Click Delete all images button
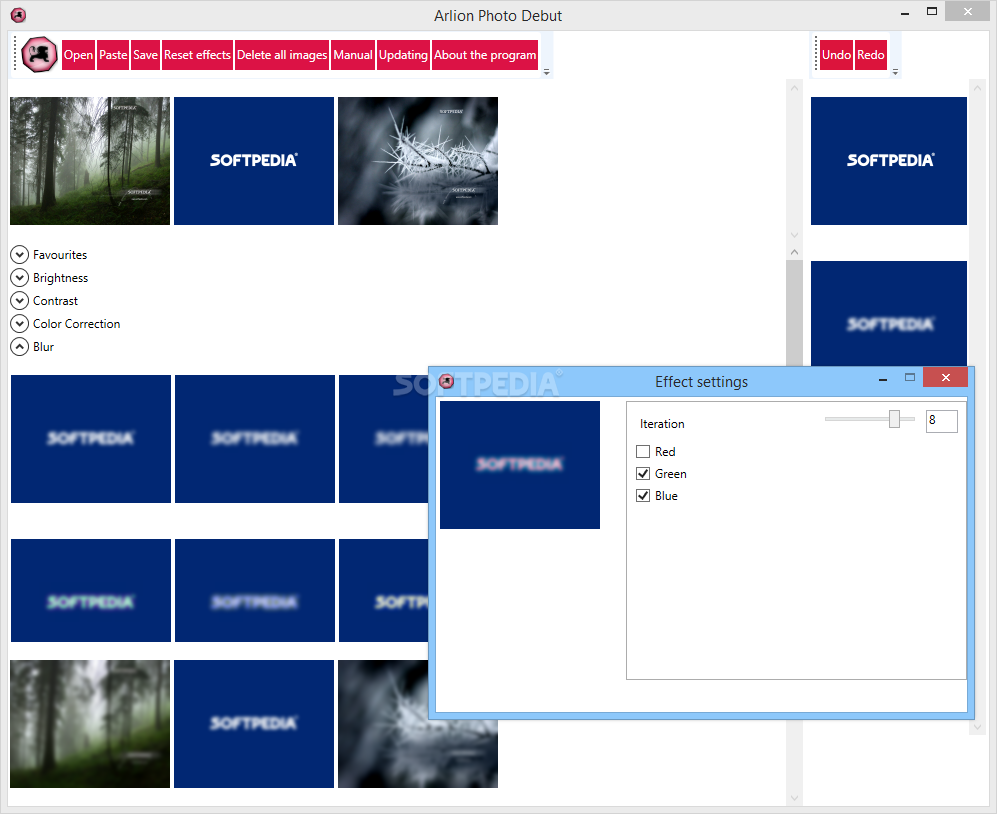 pyautogui.click(x=282, y=55)
